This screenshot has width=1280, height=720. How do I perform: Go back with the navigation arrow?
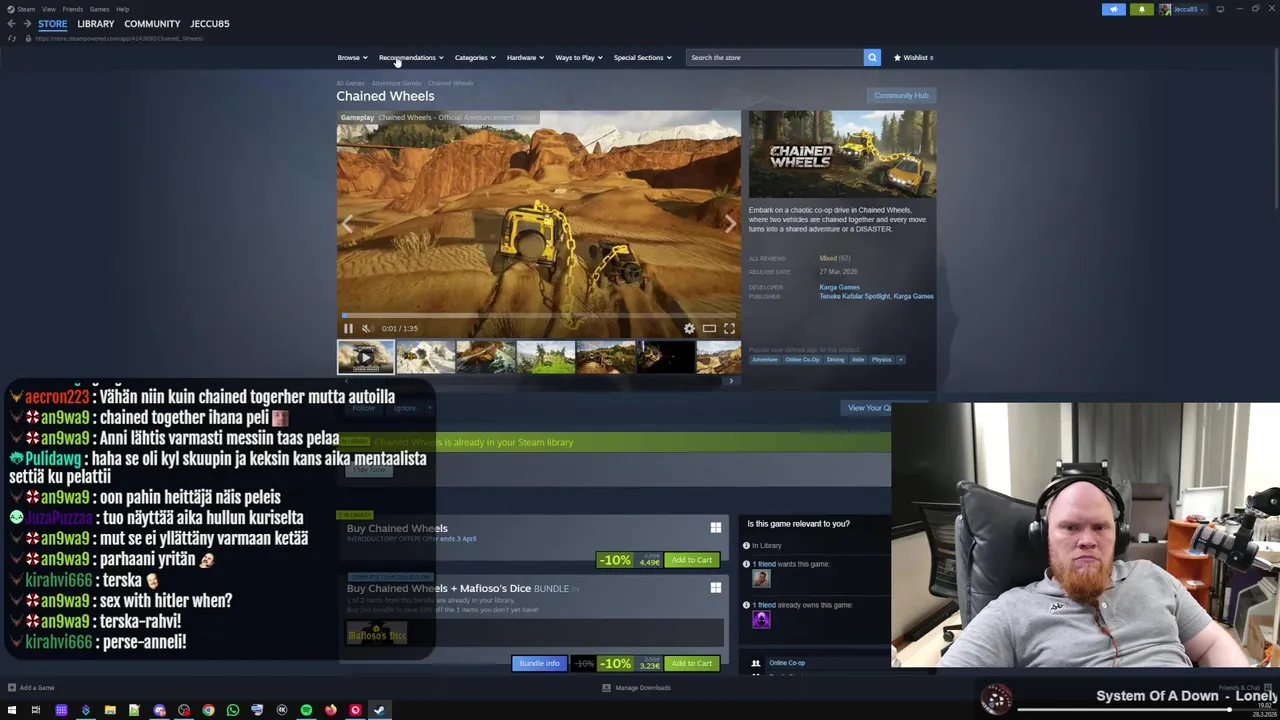[11, 23]
